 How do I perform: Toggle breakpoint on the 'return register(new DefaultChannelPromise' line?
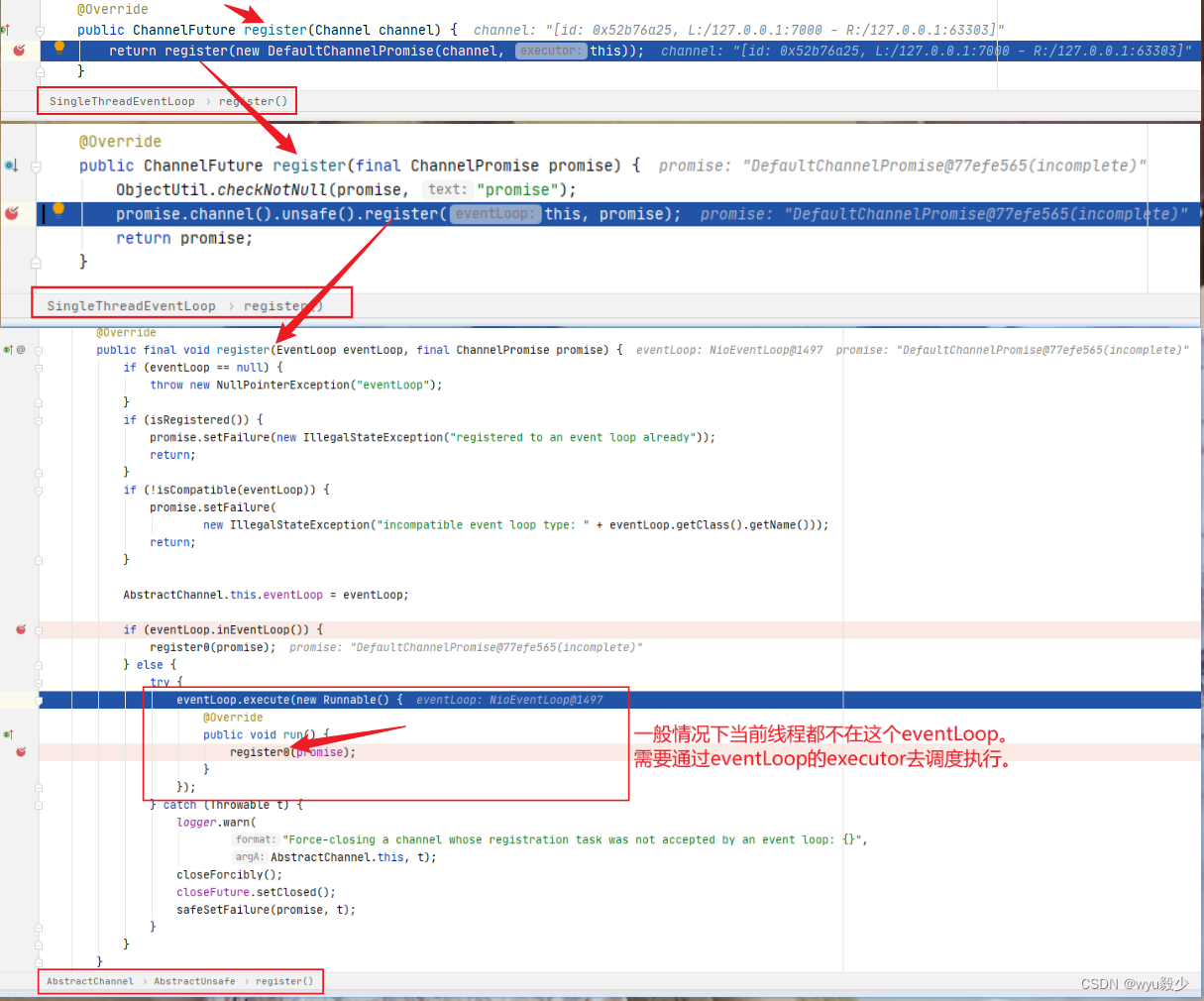18,50
